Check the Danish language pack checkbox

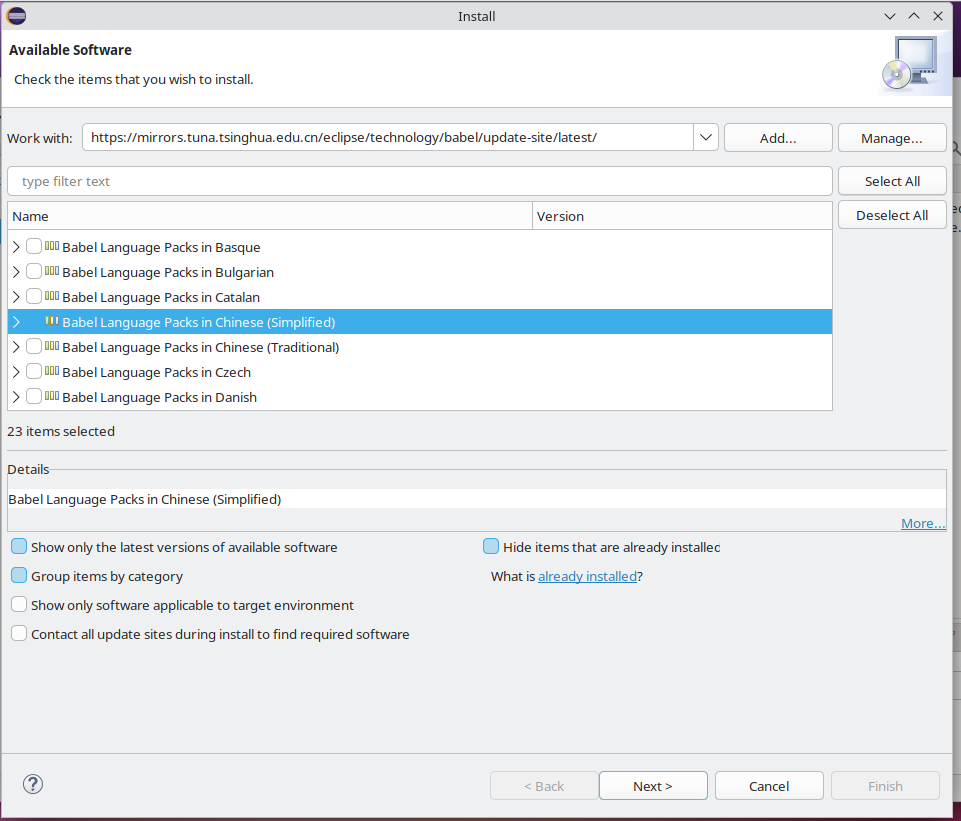pos(34,396)
